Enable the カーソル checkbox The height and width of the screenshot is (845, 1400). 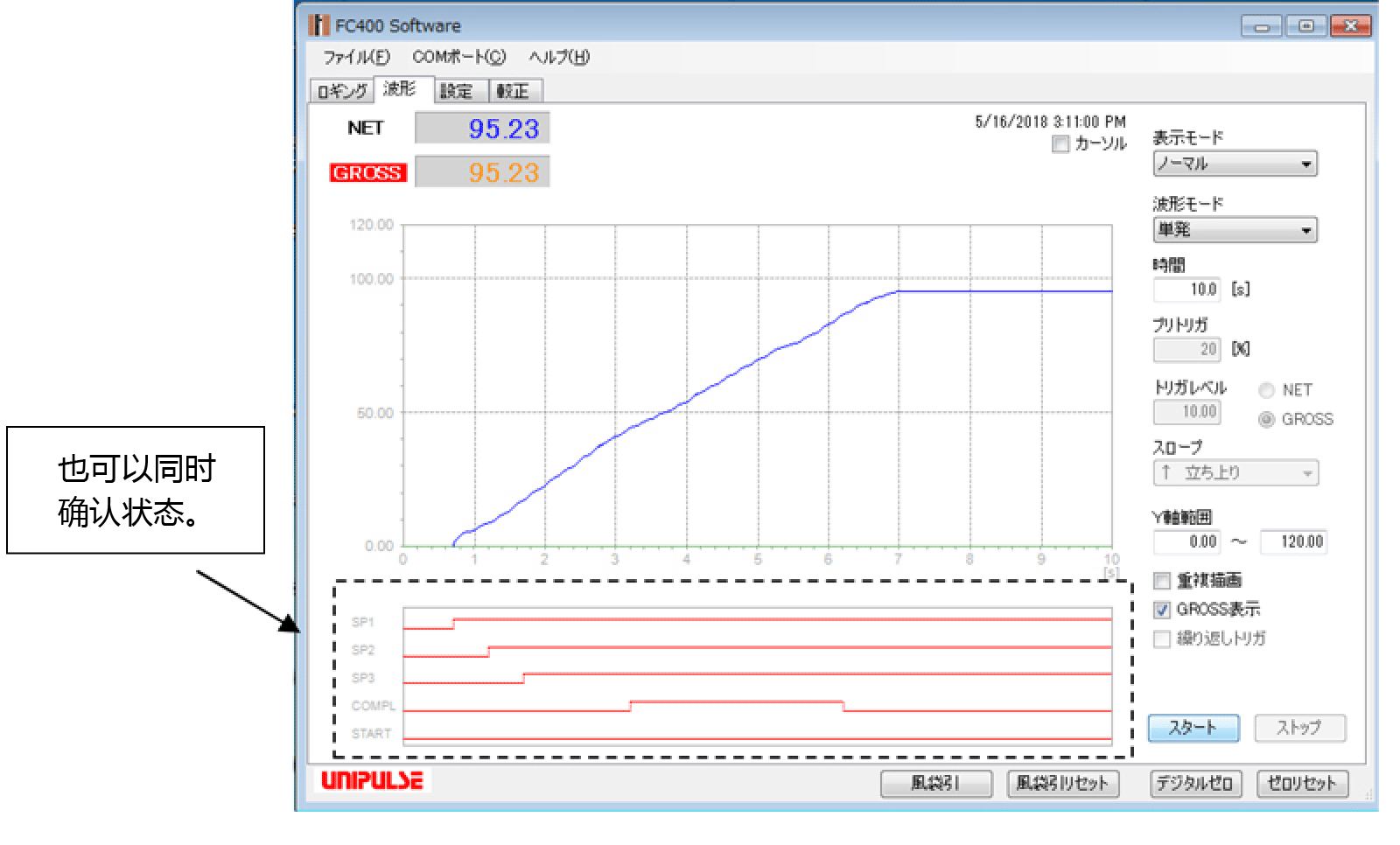point(1060,144)
